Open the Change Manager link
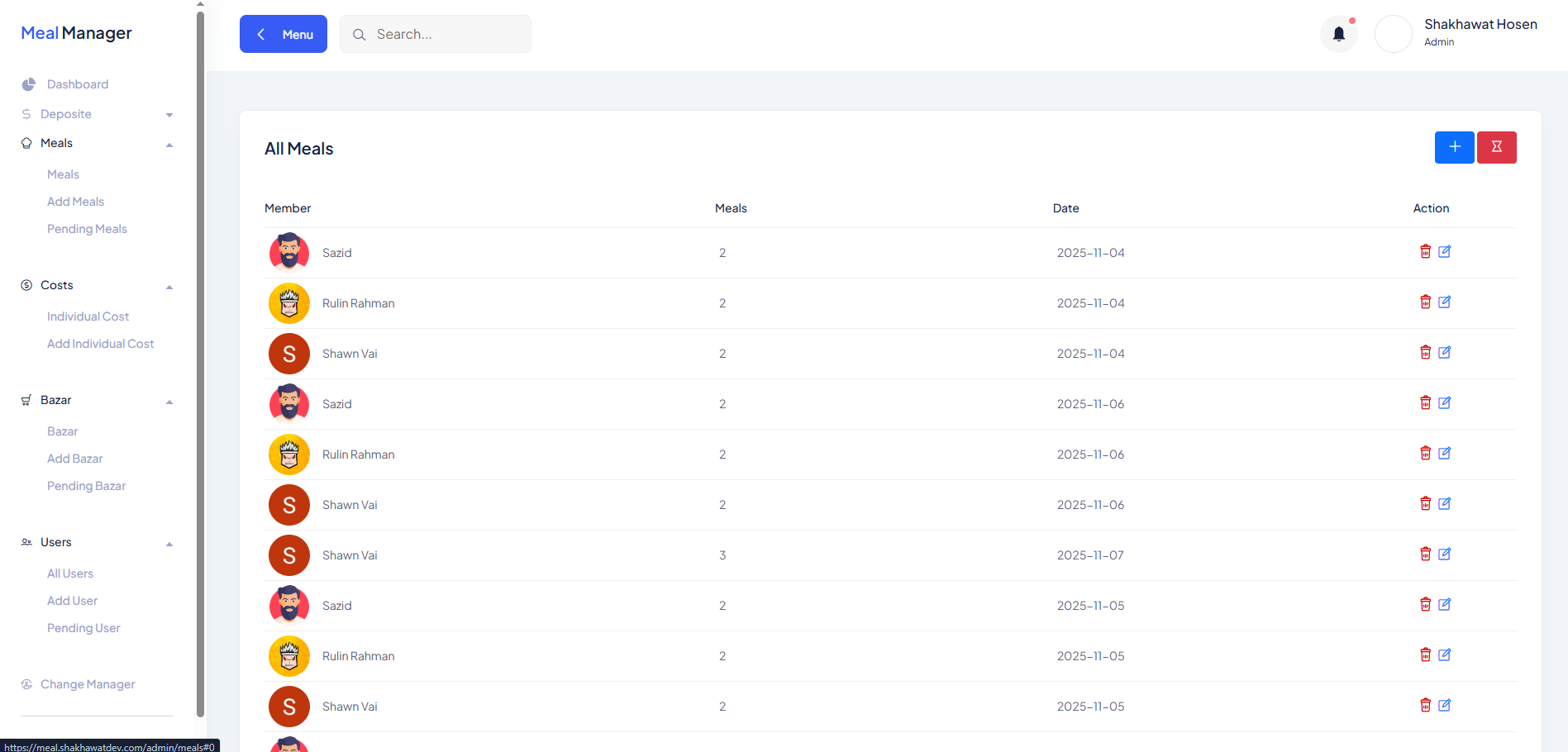The width and height of the screenshot is (1568, 752). [88, 684]
